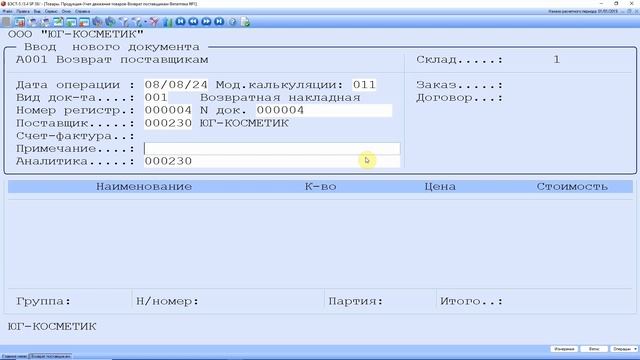The image size is (640, 360).
Task: Switch to the Возврат поставщикам bottom tab
Action: [x=50, y=356]
